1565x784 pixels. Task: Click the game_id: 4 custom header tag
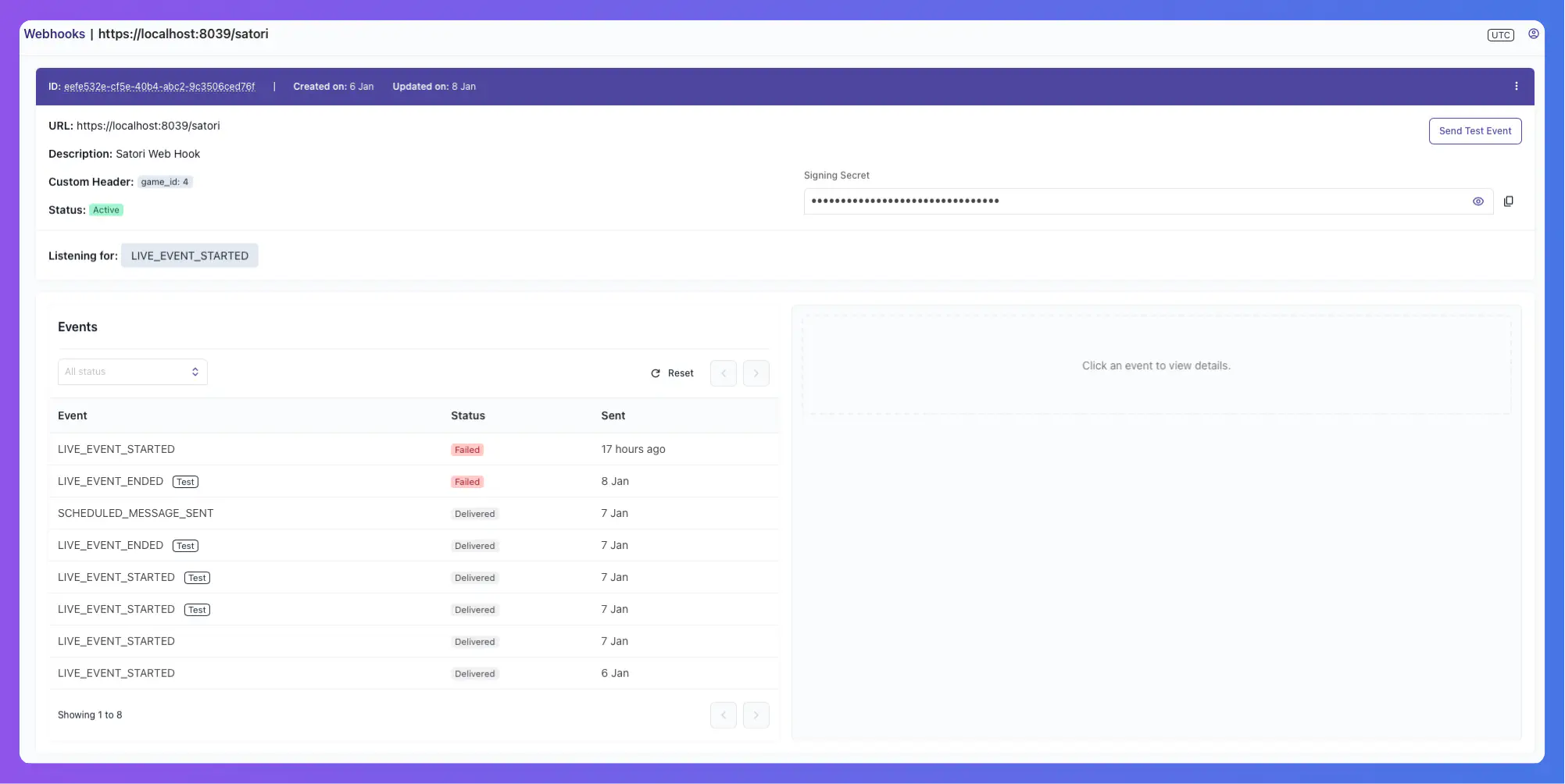coord(165,182)
